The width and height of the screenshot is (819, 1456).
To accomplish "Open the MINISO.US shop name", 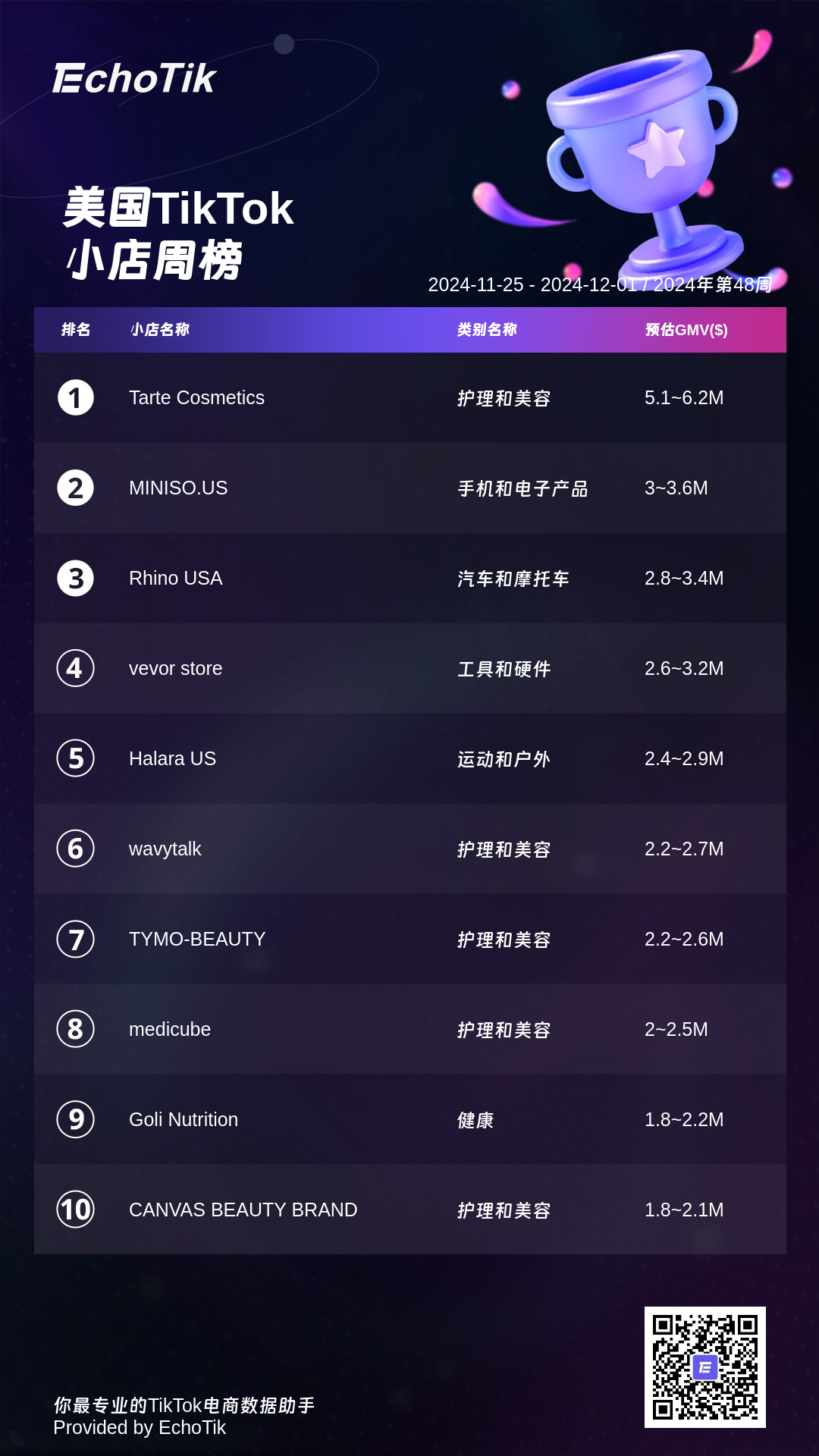I will coord(178,488).
